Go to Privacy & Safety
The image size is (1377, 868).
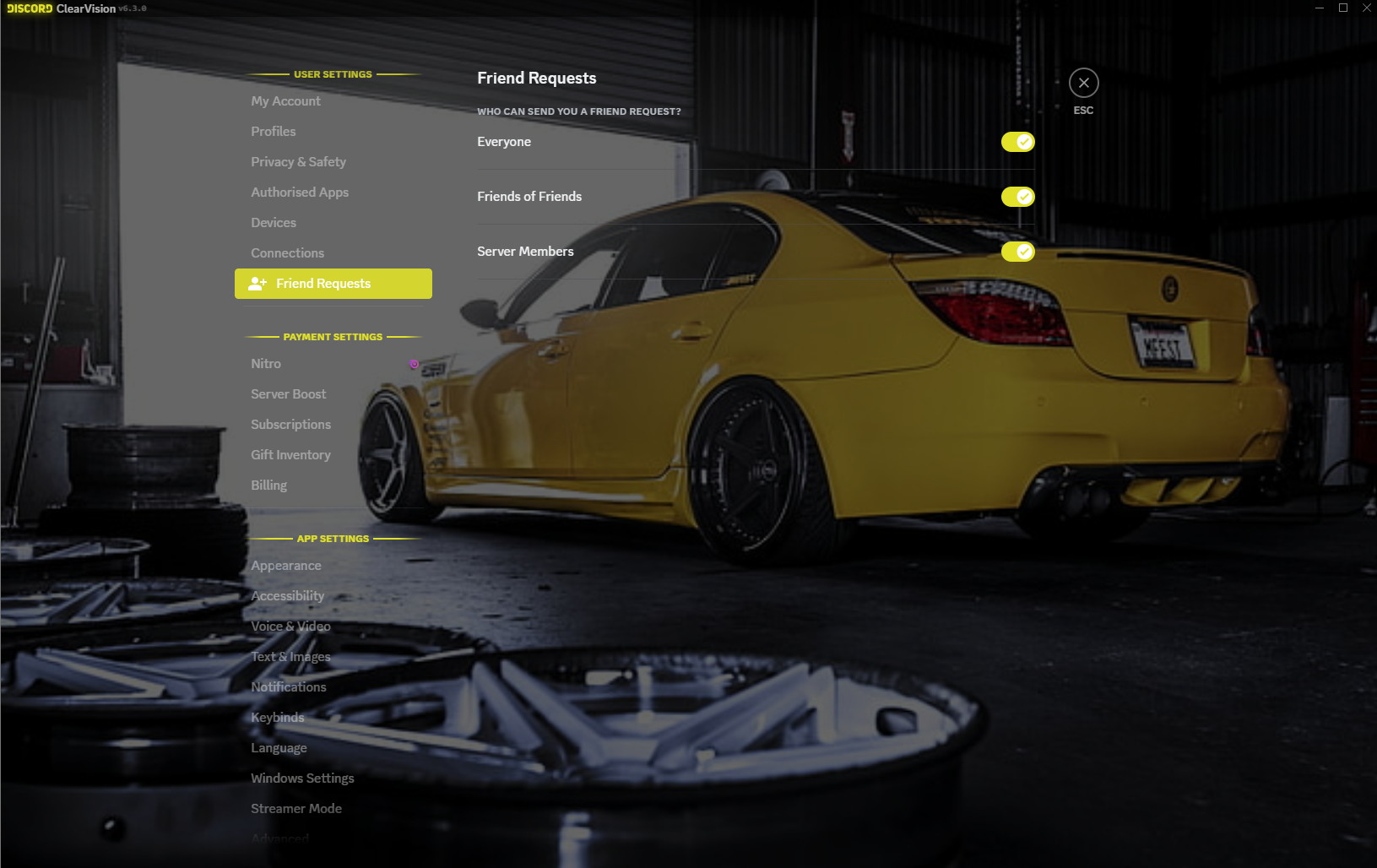(x=333, y=162)
